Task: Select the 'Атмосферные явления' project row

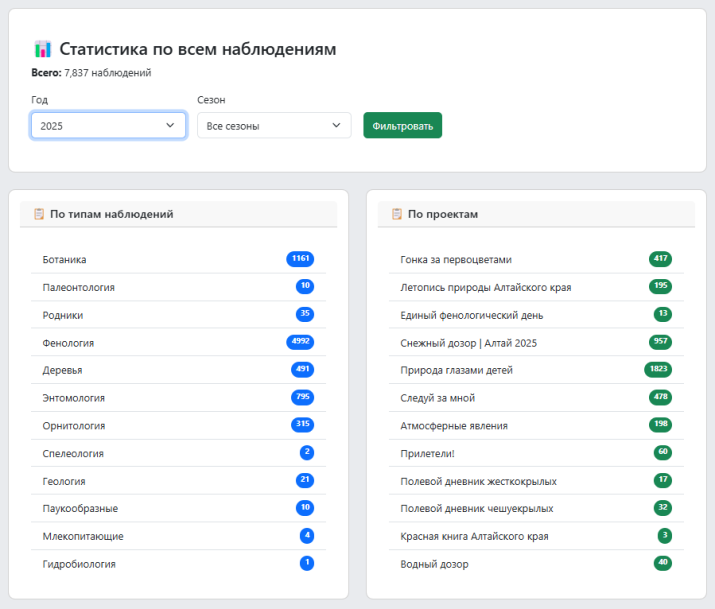Action: pyautogui.click(x=453, y=426)
